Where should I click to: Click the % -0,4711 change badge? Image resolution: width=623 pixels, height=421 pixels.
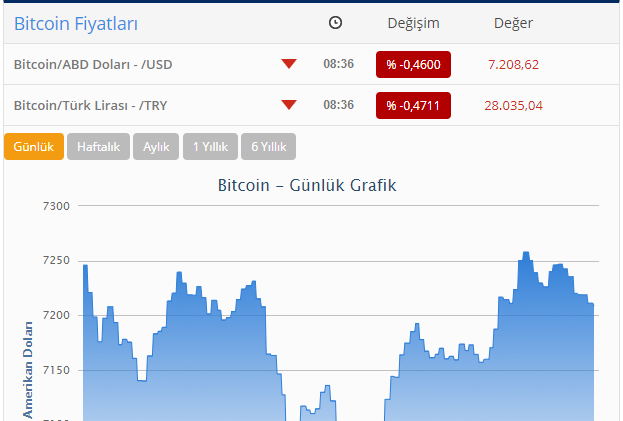click(x=413, y=106)
